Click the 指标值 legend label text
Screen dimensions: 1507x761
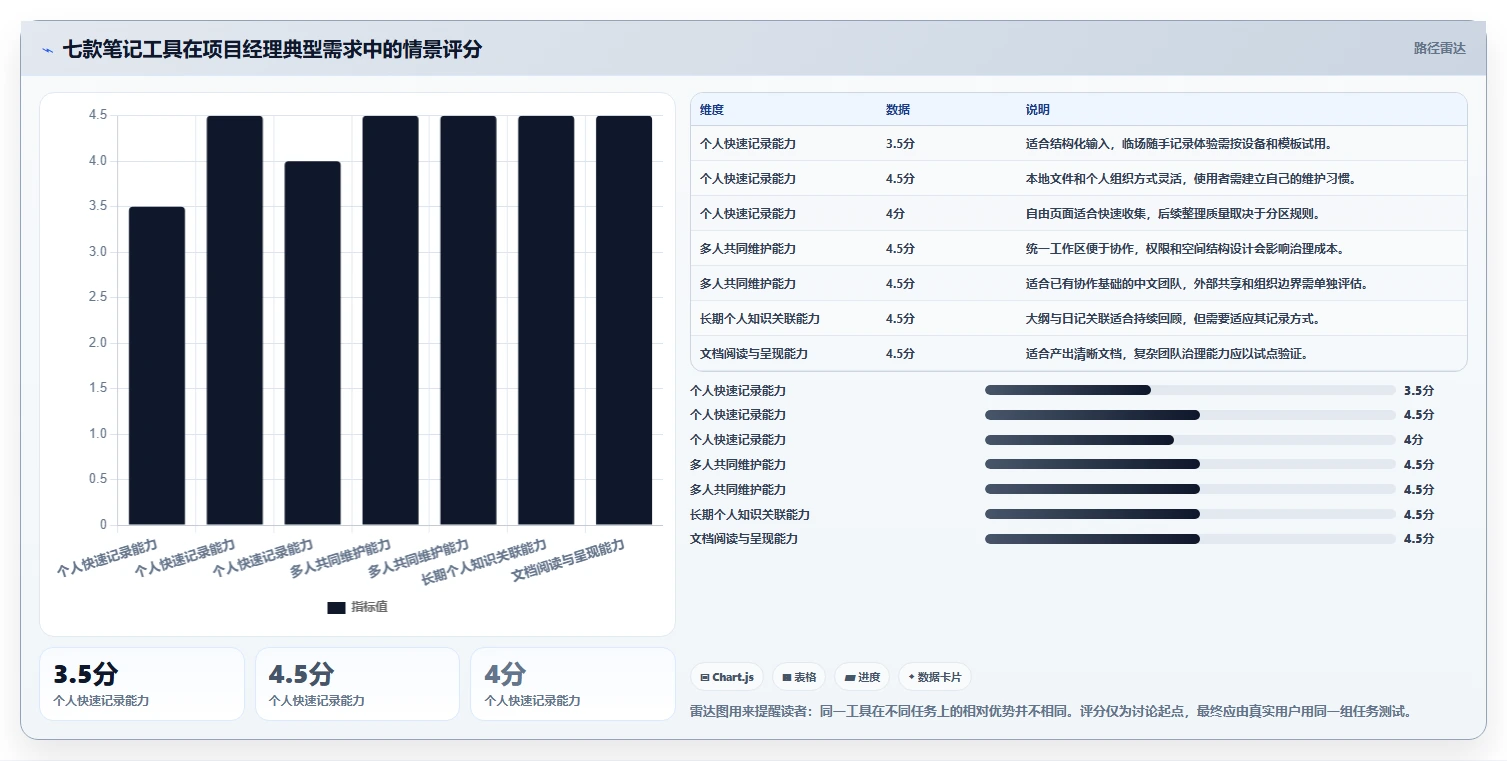[369, 607]
